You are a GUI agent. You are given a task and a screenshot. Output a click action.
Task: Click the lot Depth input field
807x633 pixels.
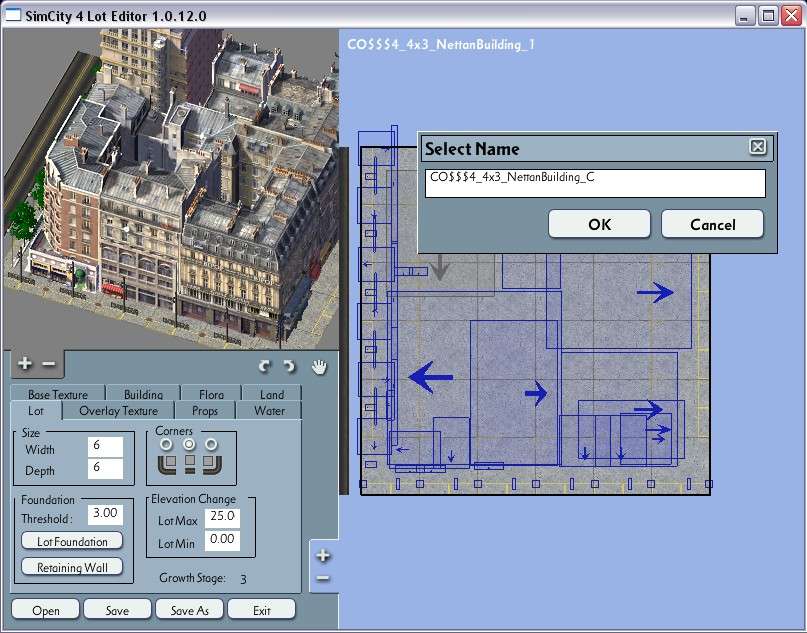click(x=105, y=468)
